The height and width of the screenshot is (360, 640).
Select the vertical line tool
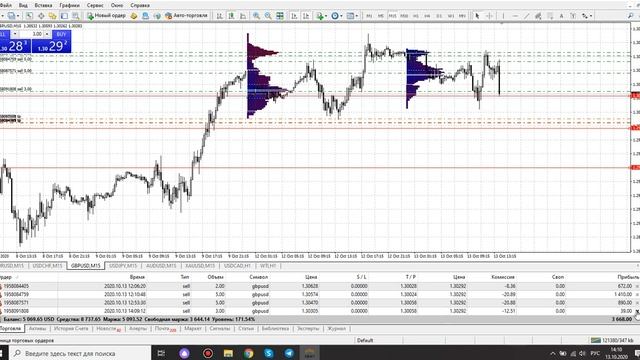[503, 16]
